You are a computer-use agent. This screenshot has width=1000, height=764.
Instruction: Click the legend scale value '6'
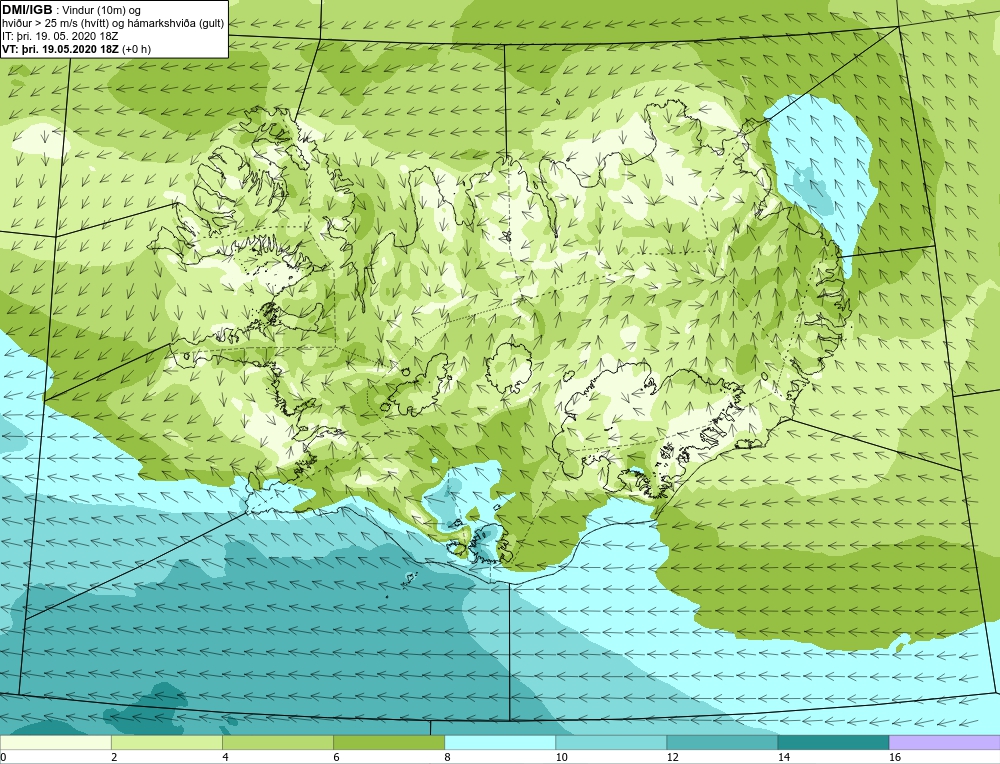click(336, 757)
